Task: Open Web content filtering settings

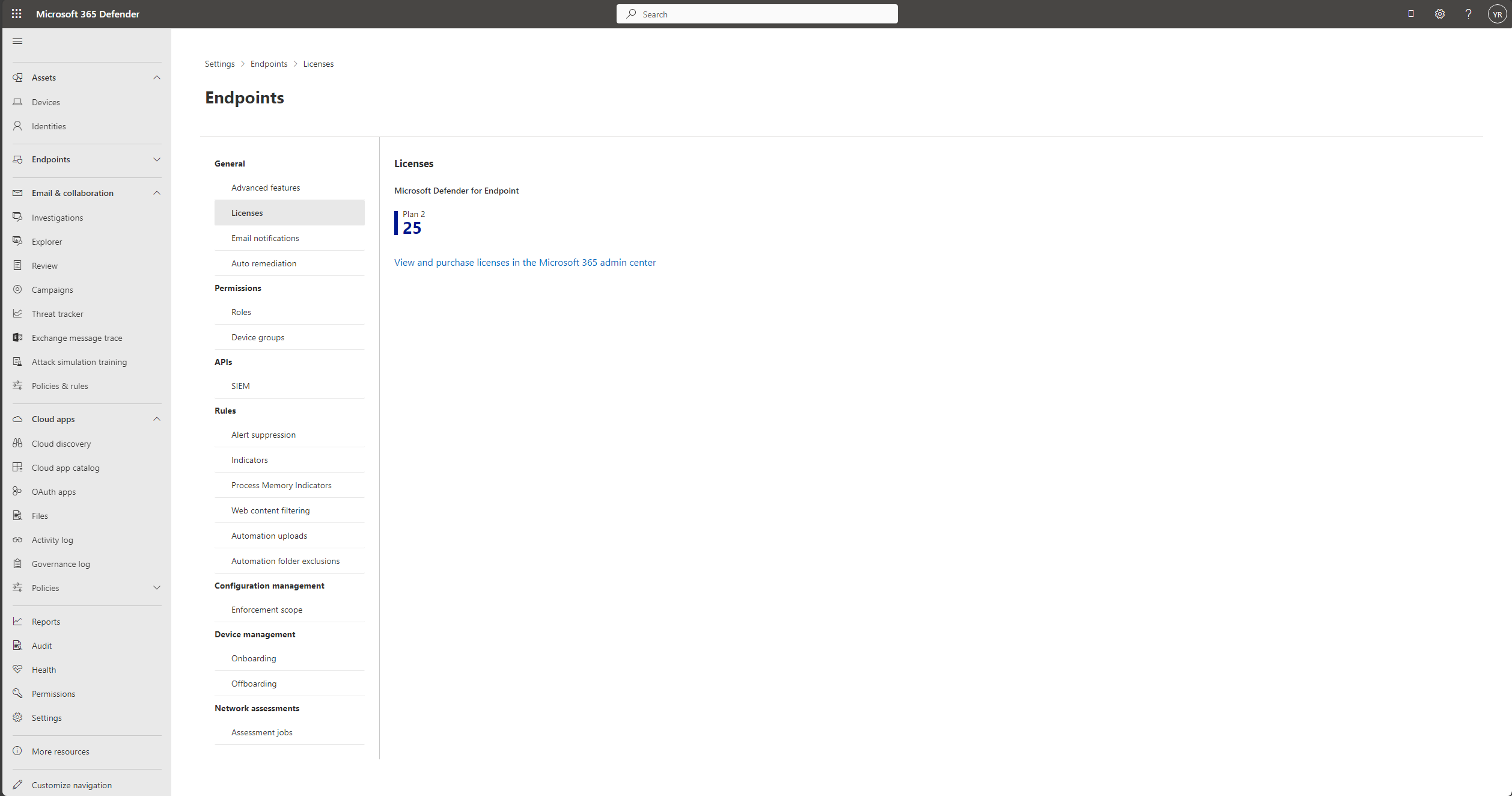Action: click(270, 510)
